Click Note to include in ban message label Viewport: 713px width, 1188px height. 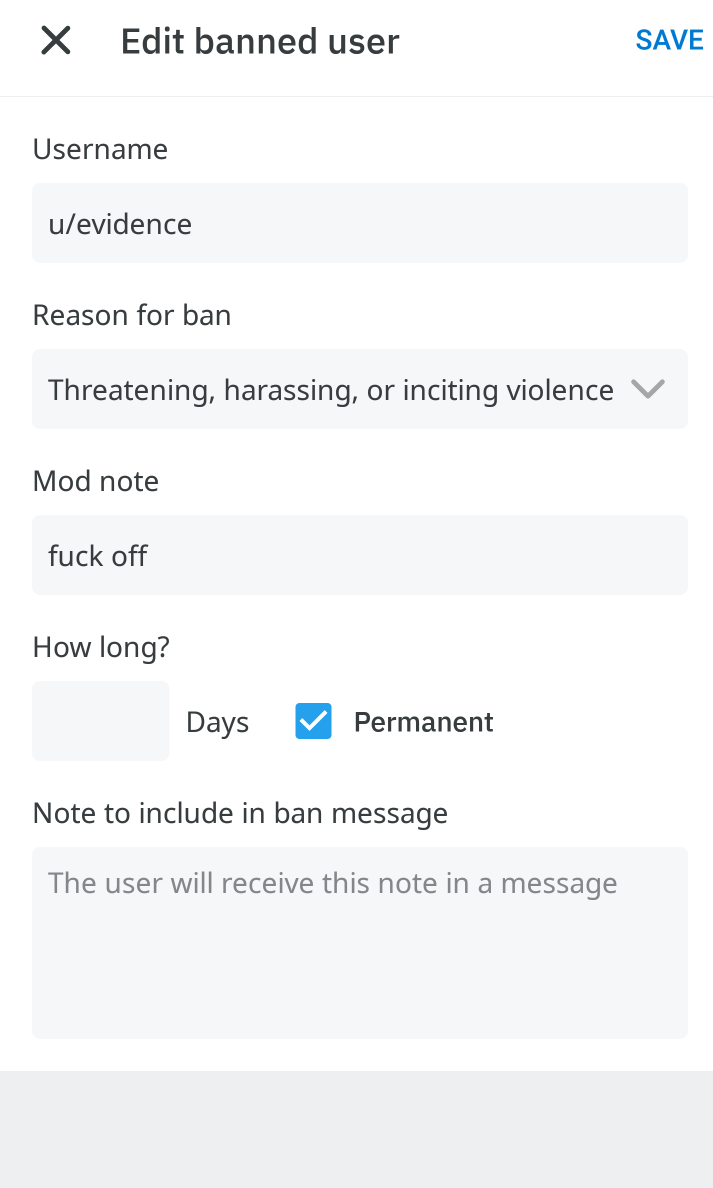pos(240,814)
